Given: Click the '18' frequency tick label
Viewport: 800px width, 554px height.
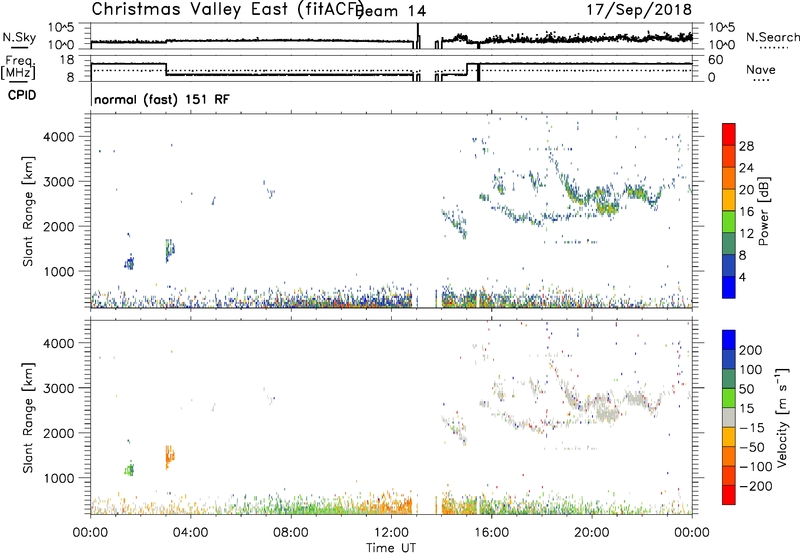Looking at the screenshot, I should [67, 60].
